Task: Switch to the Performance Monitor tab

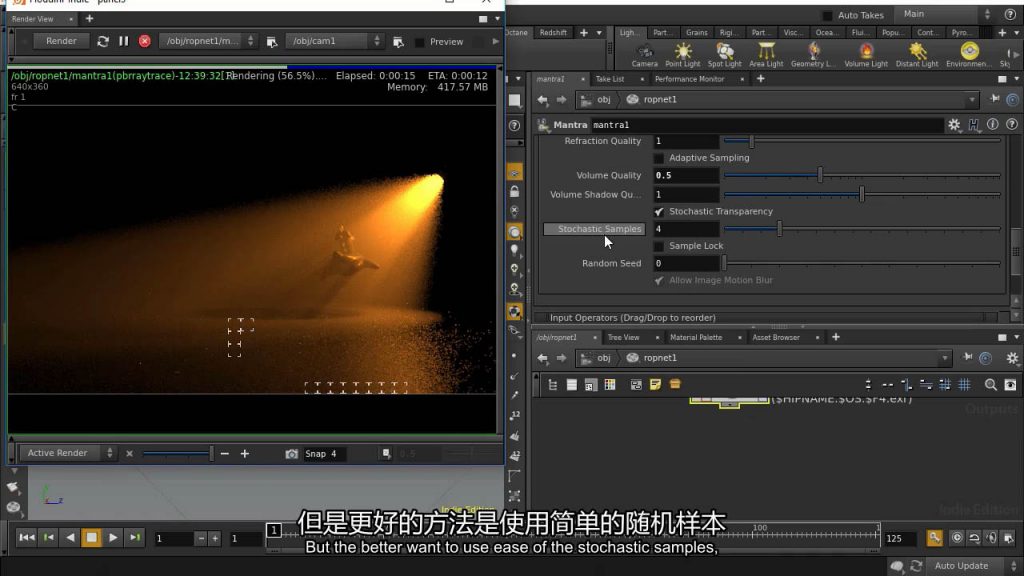Action: (689, 79)
